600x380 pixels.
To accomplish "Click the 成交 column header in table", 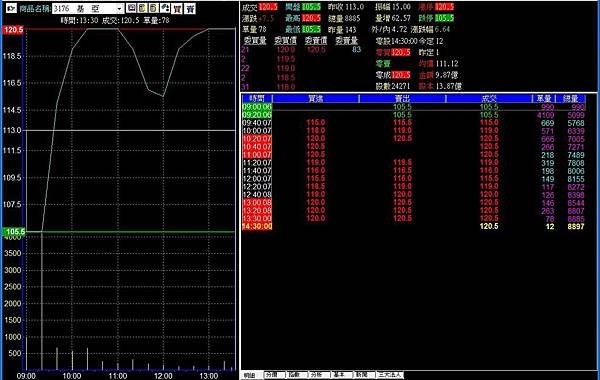I will (x=489, y=98).
